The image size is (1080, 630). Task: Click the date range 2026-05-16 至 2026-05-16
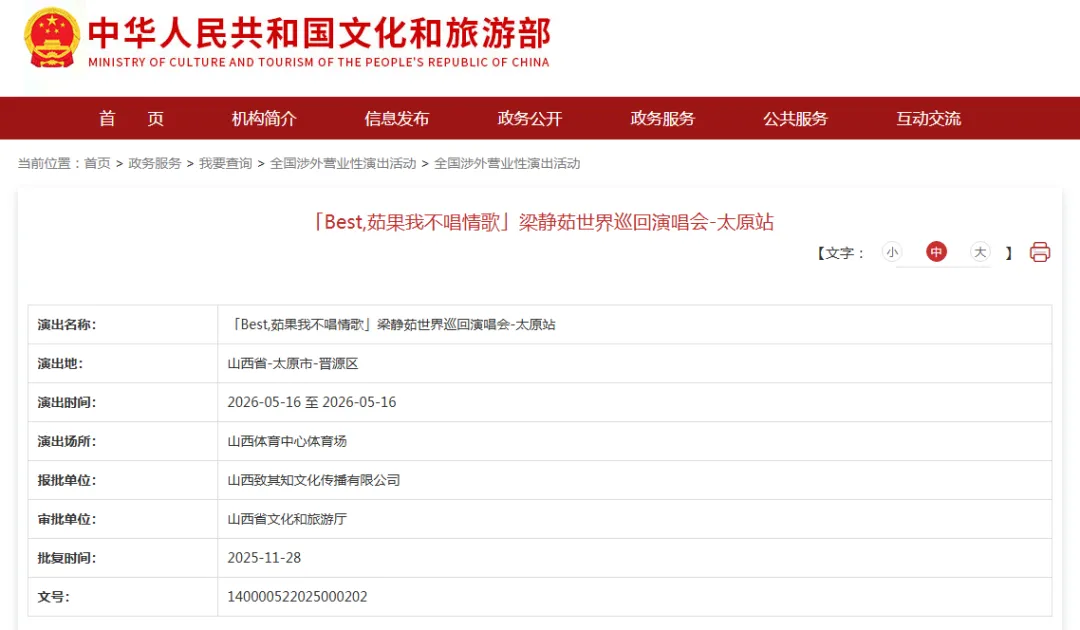312,402
